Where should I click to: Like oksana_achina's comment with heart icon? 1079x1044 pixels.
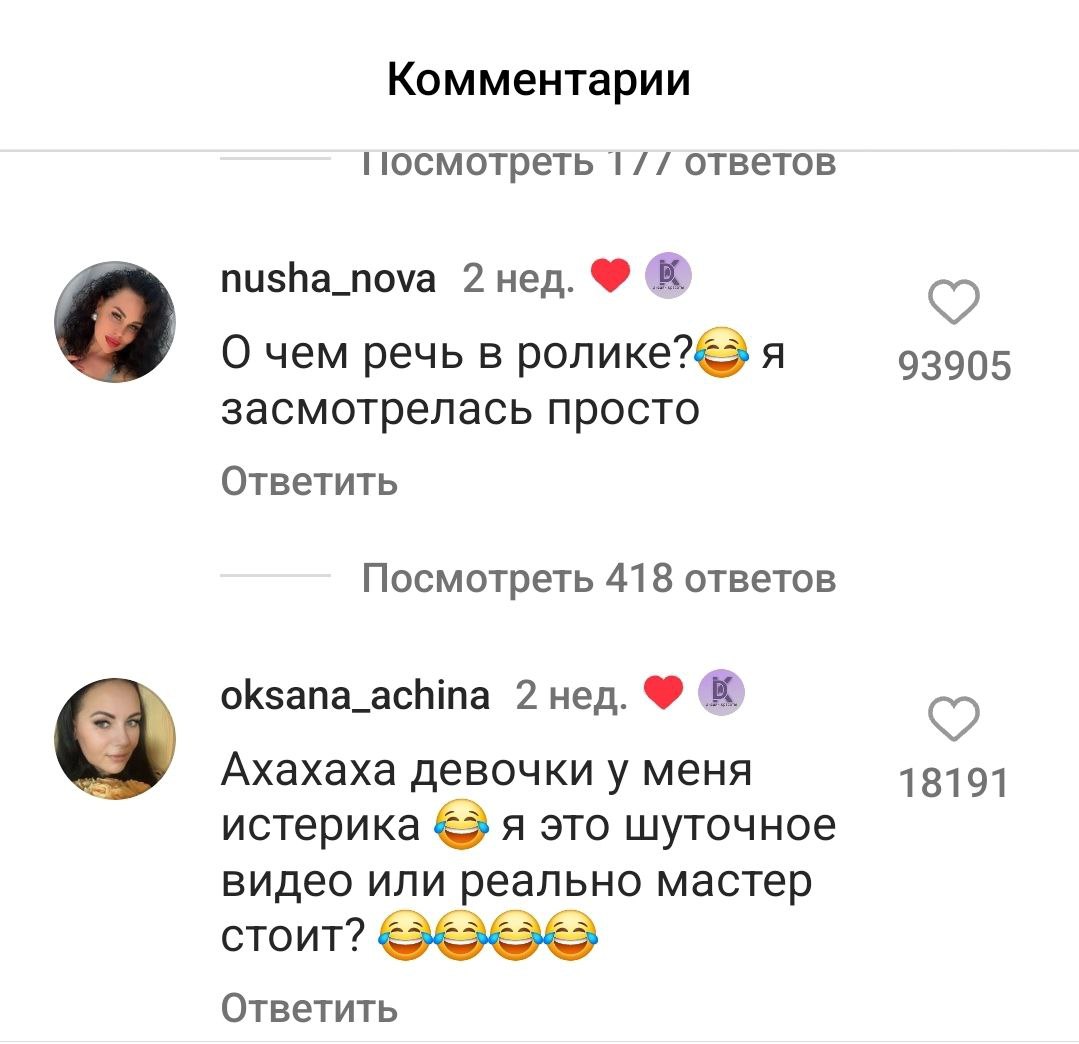coord(954,719)
